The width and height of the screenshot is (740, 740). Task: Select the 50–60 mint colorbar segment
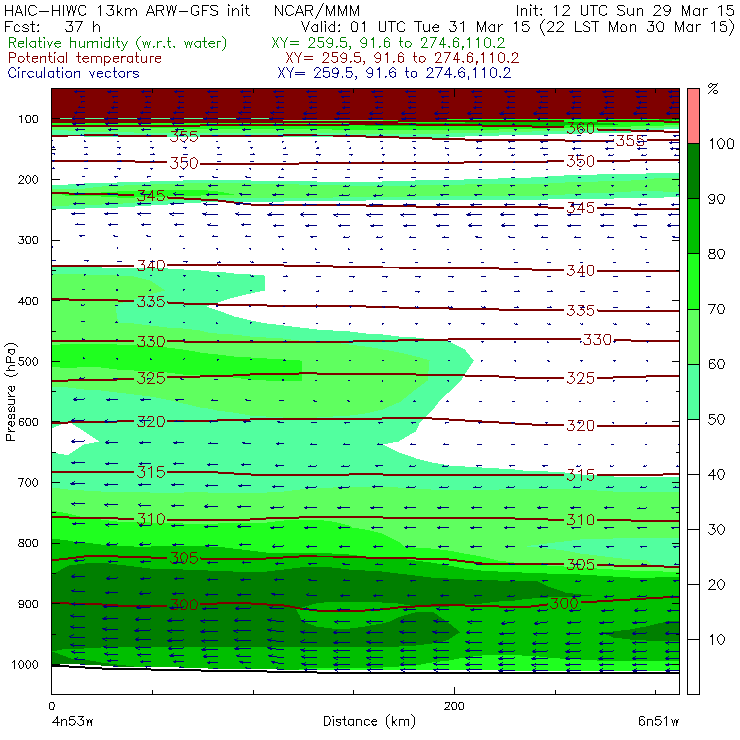[x=693, y=392]
